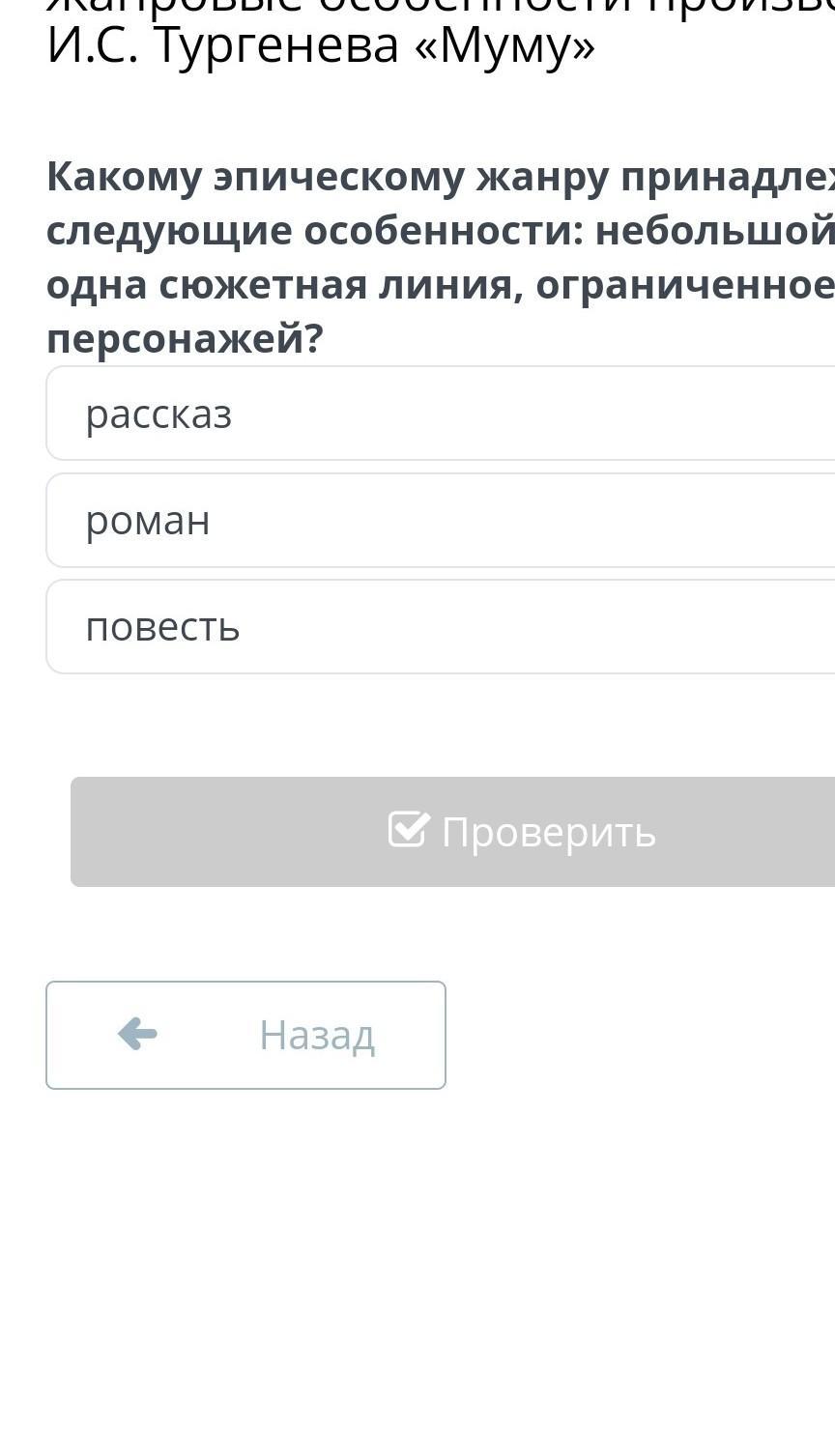This screenshot has width=835, height=1456.
Task: Pick «повесть» as the answer
Action: 441,627
